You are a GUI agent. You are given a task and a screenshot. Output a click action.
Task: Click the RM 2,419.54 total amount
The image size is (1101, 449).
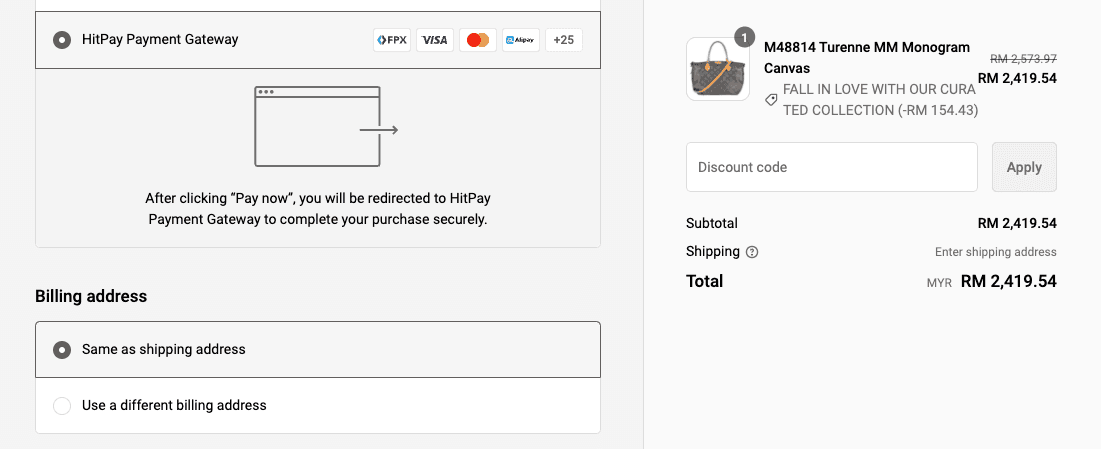(x=1008, y=281)
